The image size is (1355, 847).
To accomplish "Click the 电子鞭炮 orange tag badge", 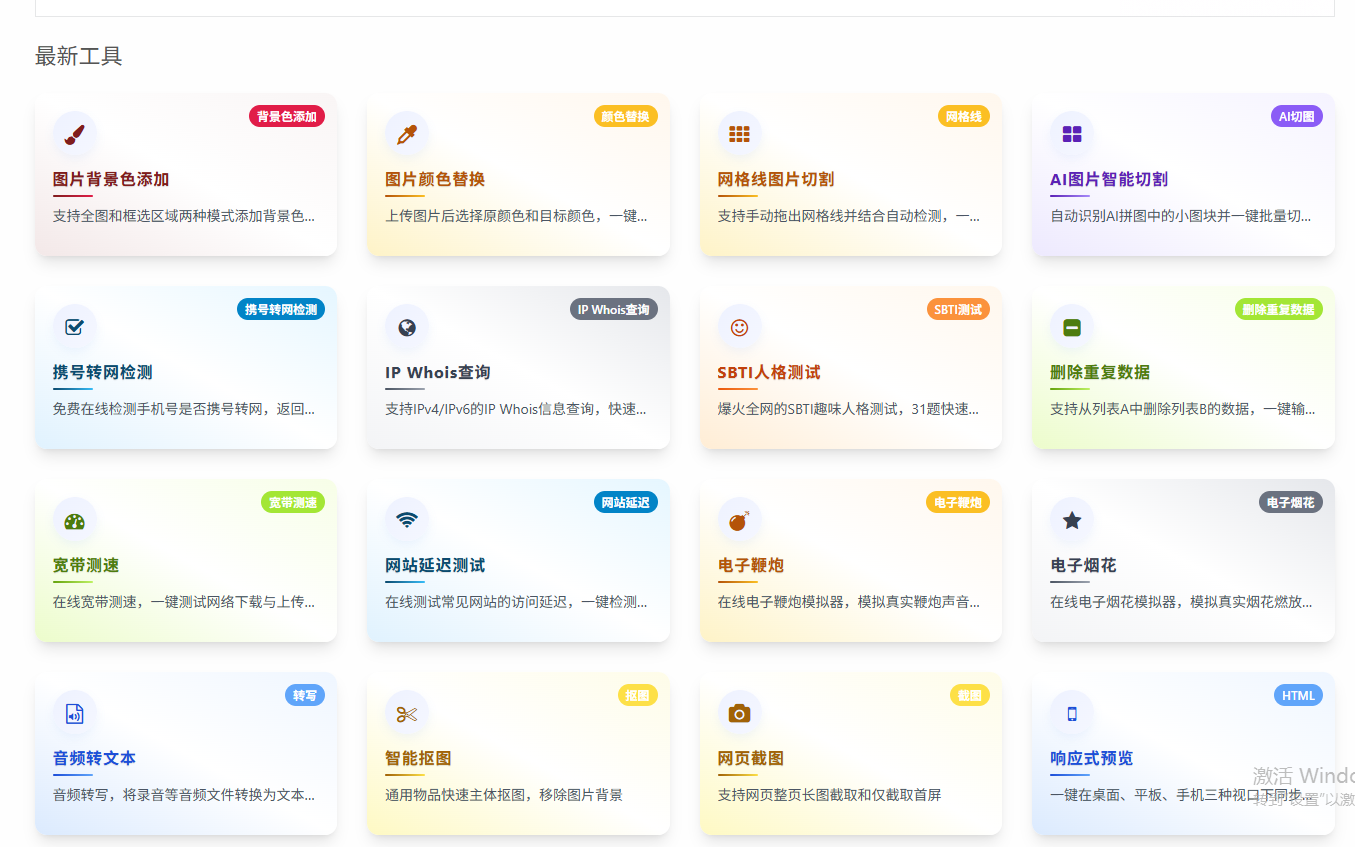I will point(958,502).
